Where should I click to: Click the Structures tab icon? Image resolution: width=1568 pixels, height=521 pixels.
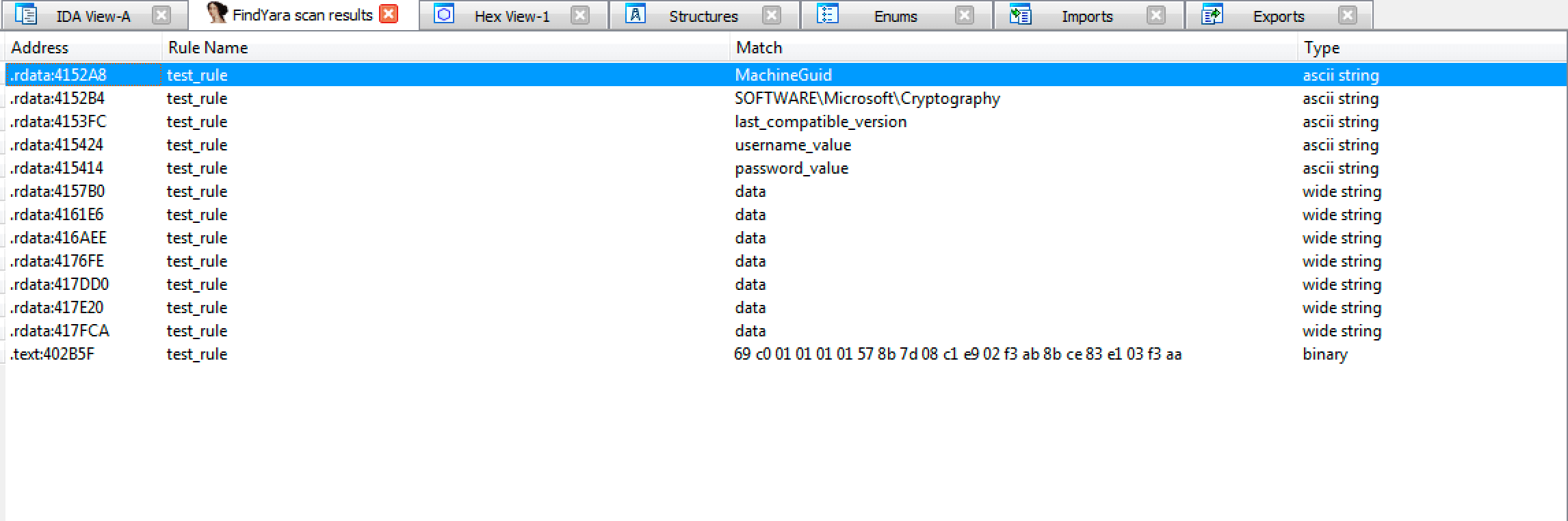point(636,15)
